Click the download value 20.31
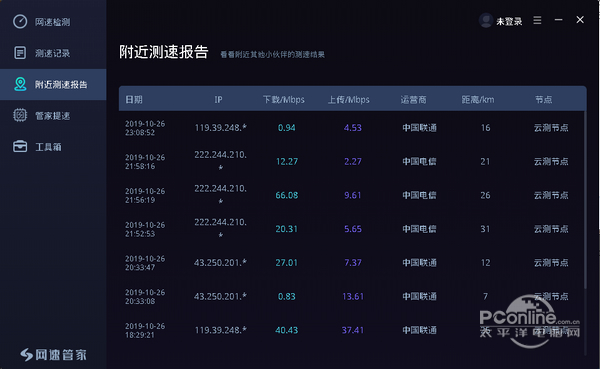 tap(287, 229)
